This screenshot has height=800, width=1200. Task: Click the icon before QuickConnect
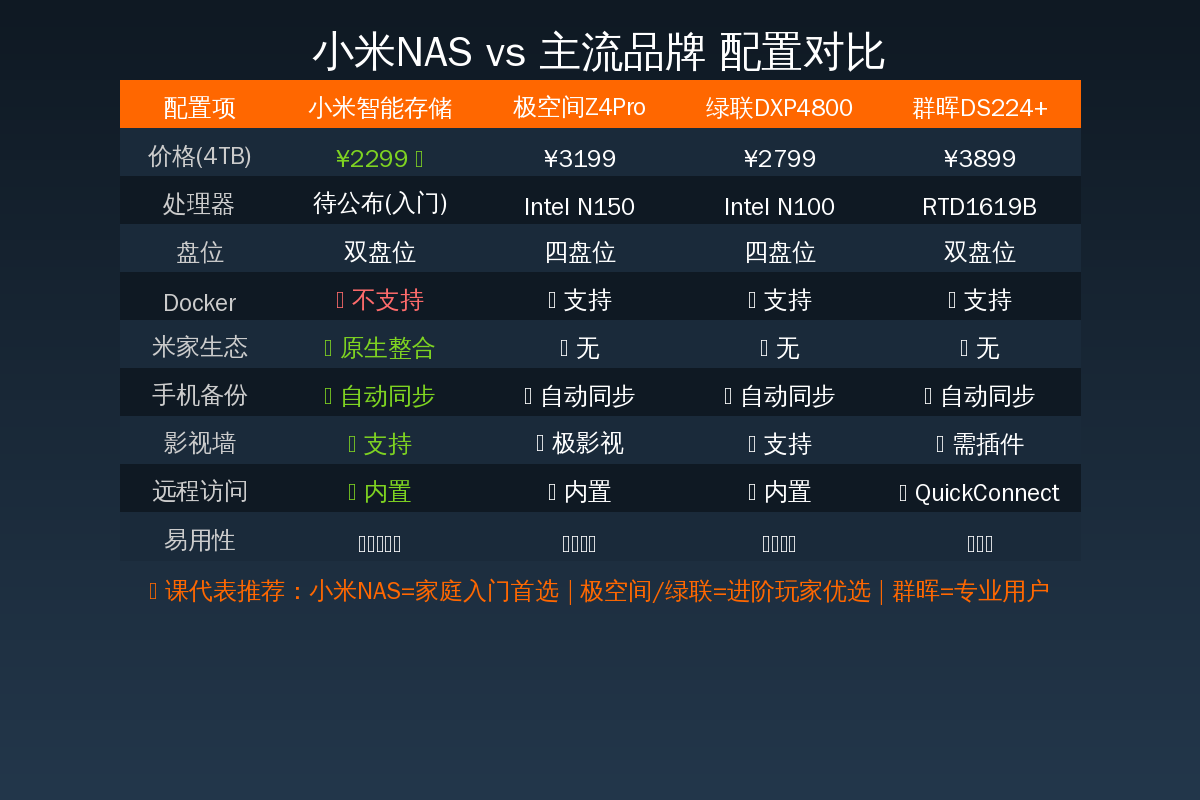click(903, 493)
